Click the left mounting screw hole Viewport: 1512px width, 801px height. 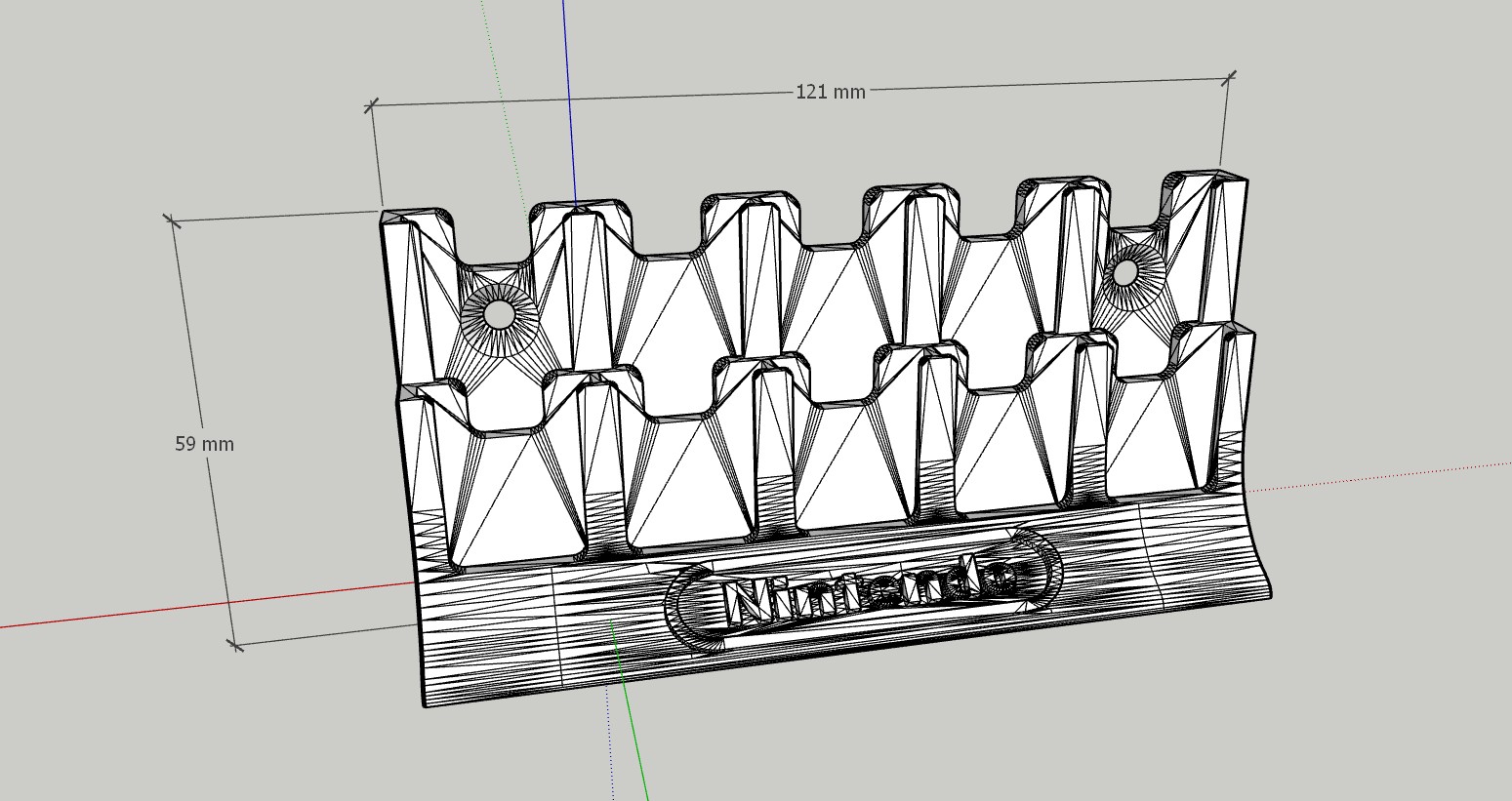click(x=499, y=314)
